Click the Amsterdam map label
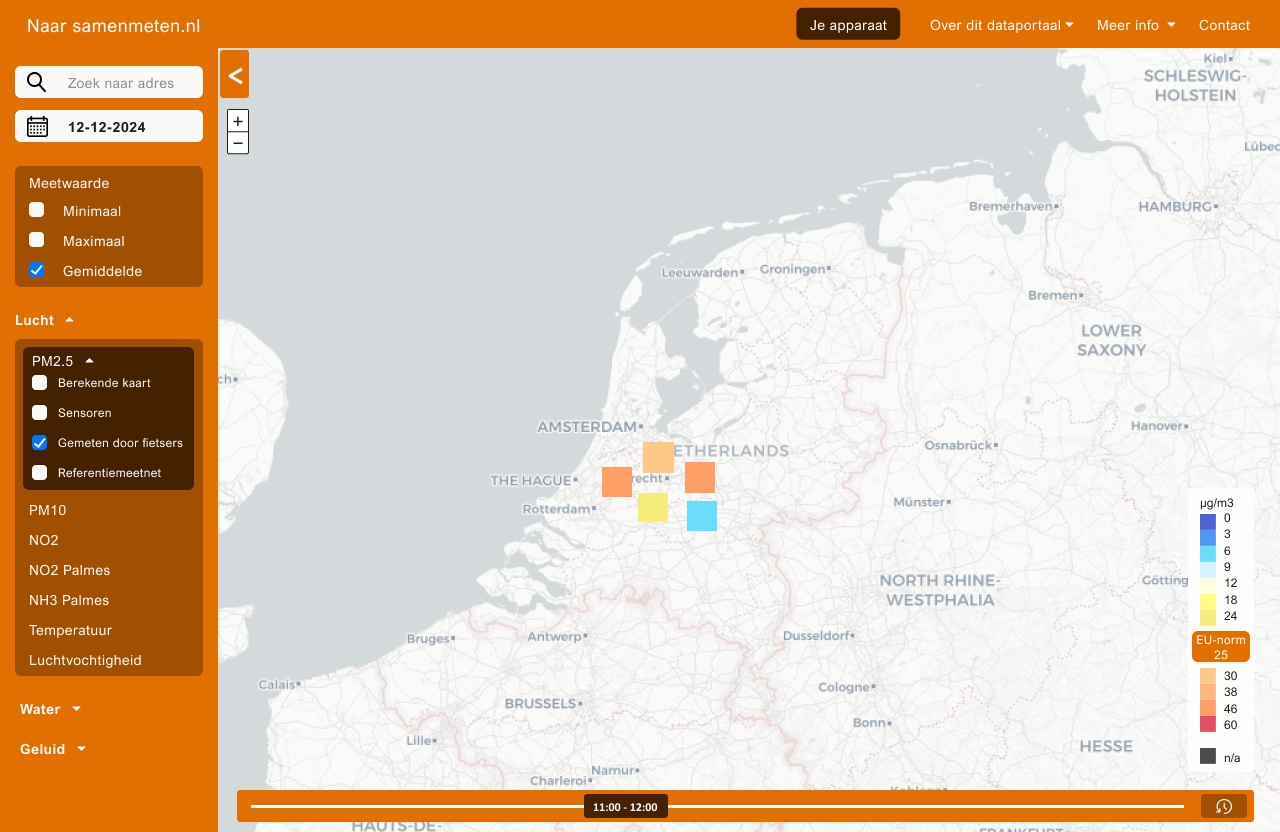The width and height of the screenshot is (1280, 832). pyautogui.click(x=591, y=427)
